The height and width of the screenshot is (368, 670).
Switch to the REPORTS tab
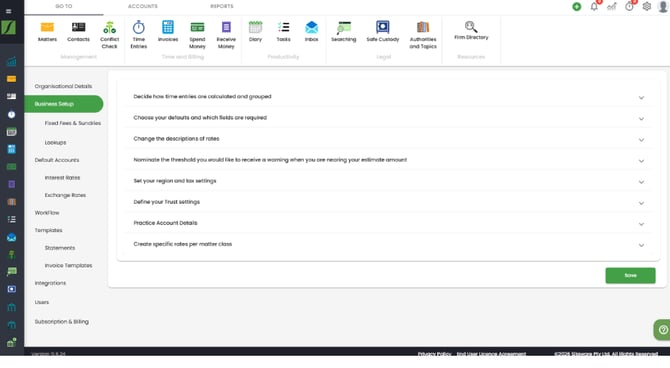click(222, 6)
